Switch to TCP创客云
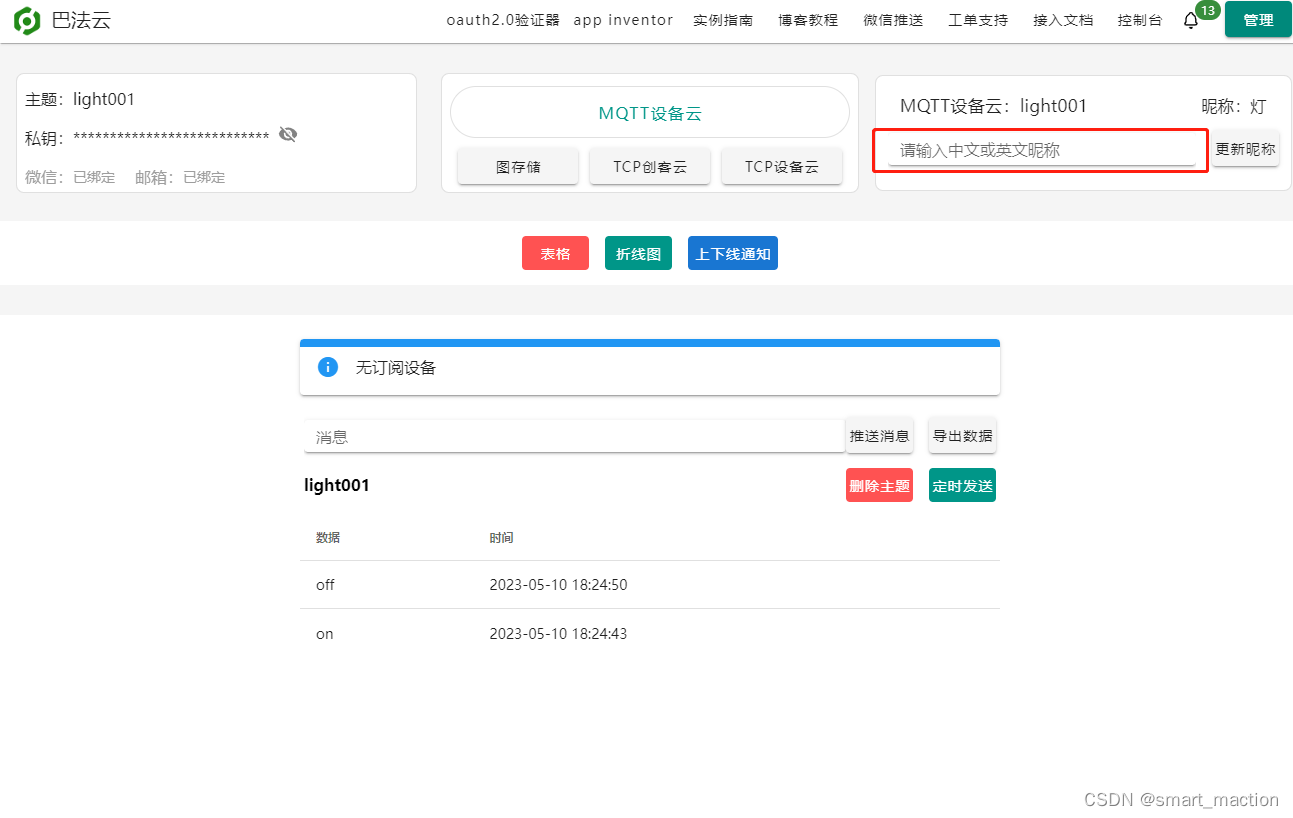This screenshot has height=818, width=1293. (650, 167)
